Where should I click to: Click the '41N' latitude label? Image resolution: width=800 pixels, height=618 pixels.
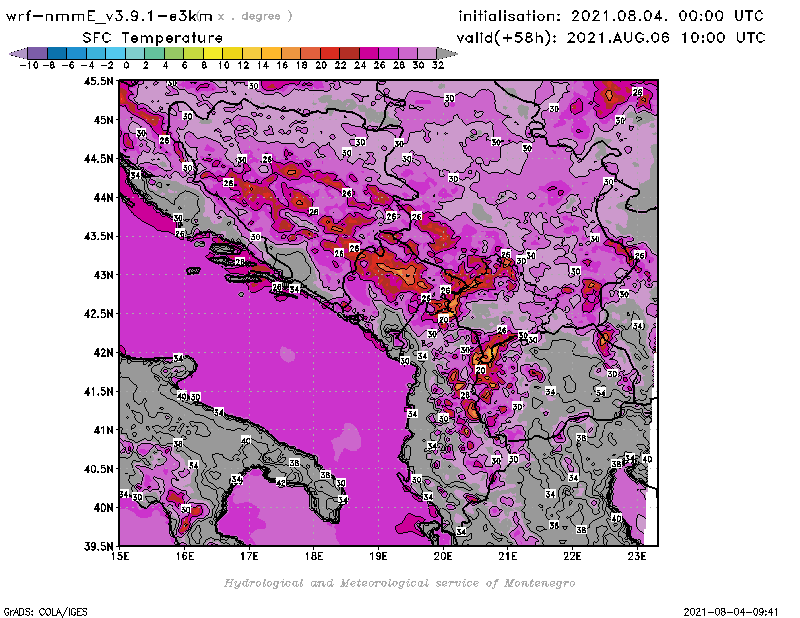click(x=103, y=430)
